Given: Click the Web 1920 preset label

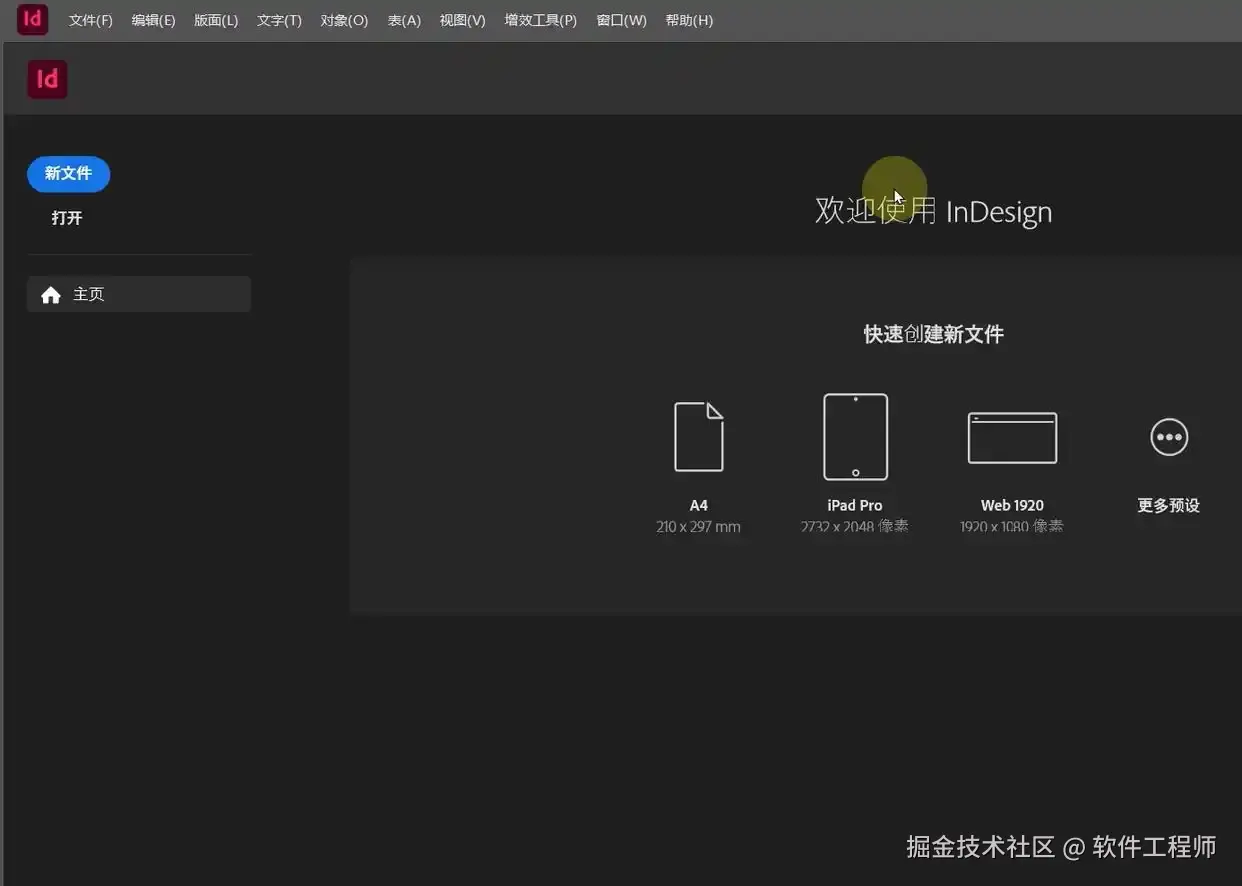Looking at the screenshot, I should point(1012,505).
